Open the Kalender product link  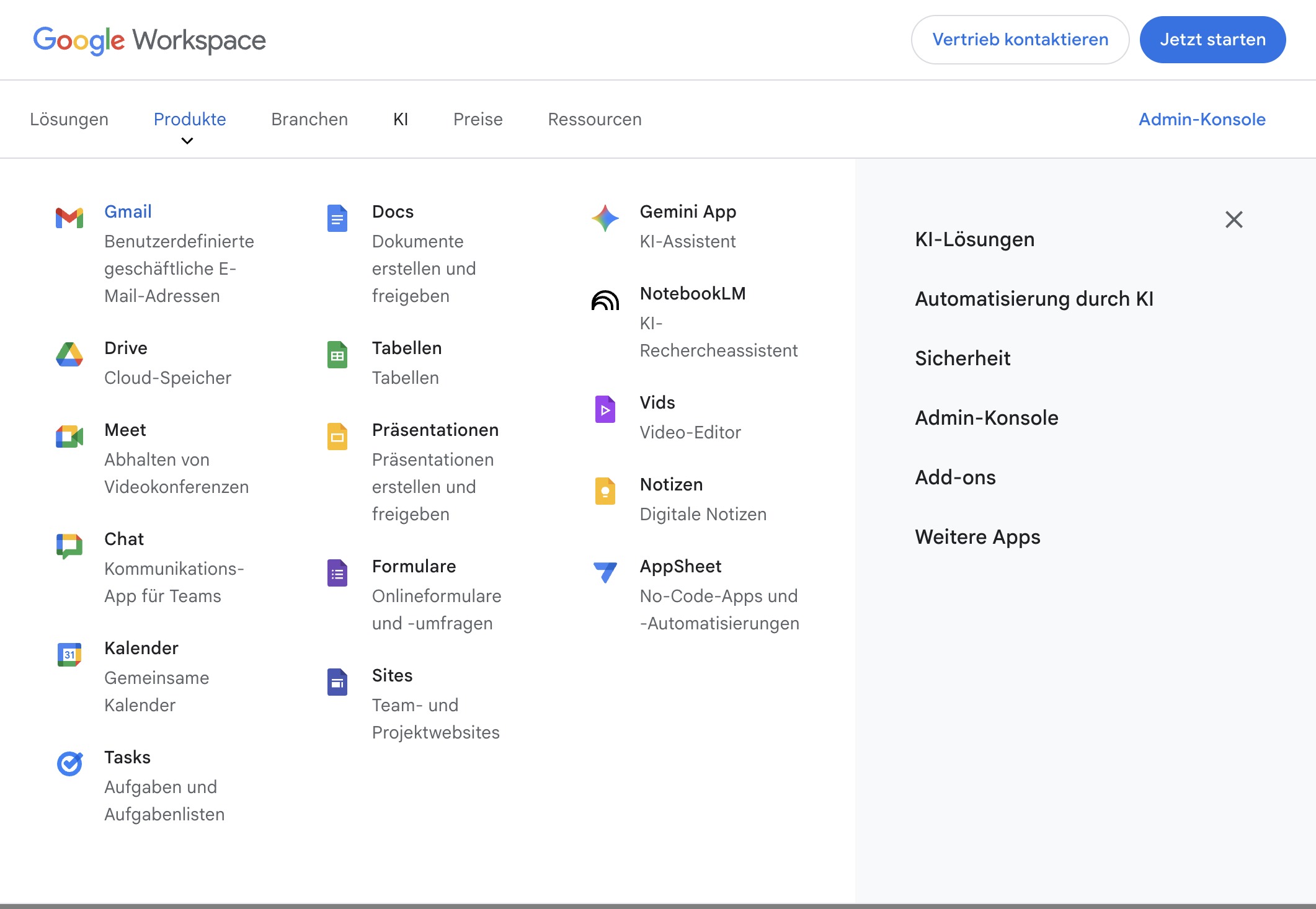141,648
